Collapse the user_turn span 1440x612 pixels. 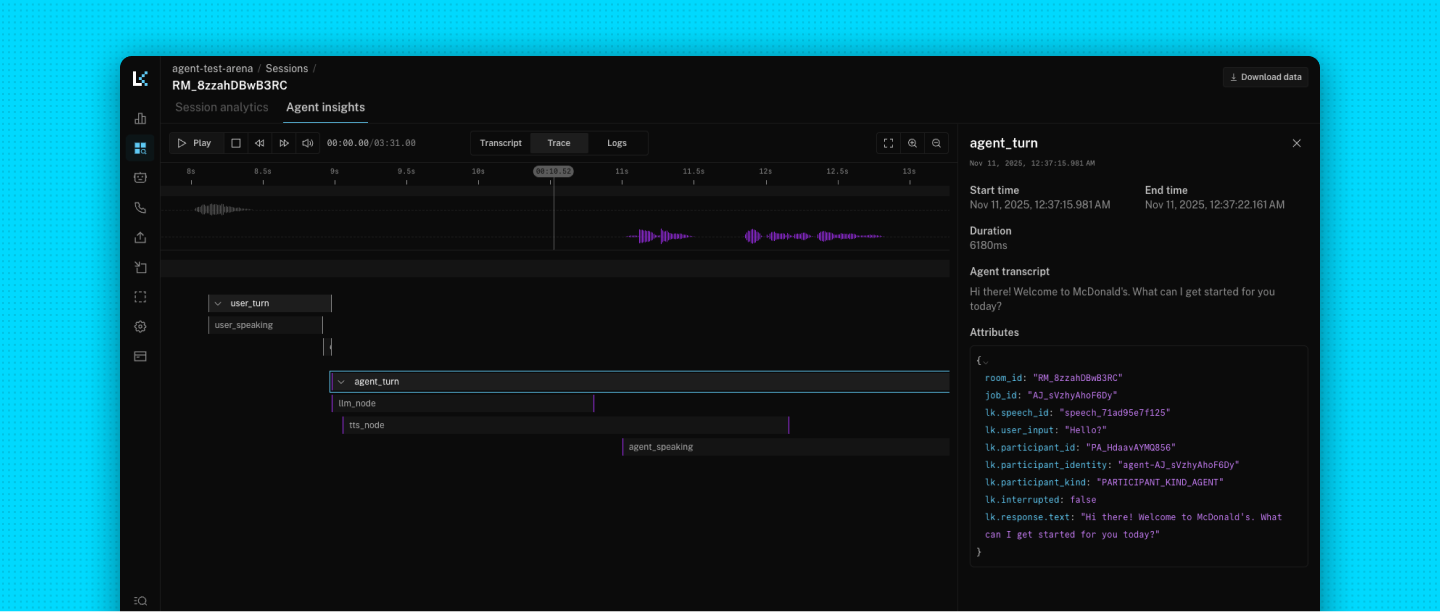pyautogui.click(x=218, y=303)
